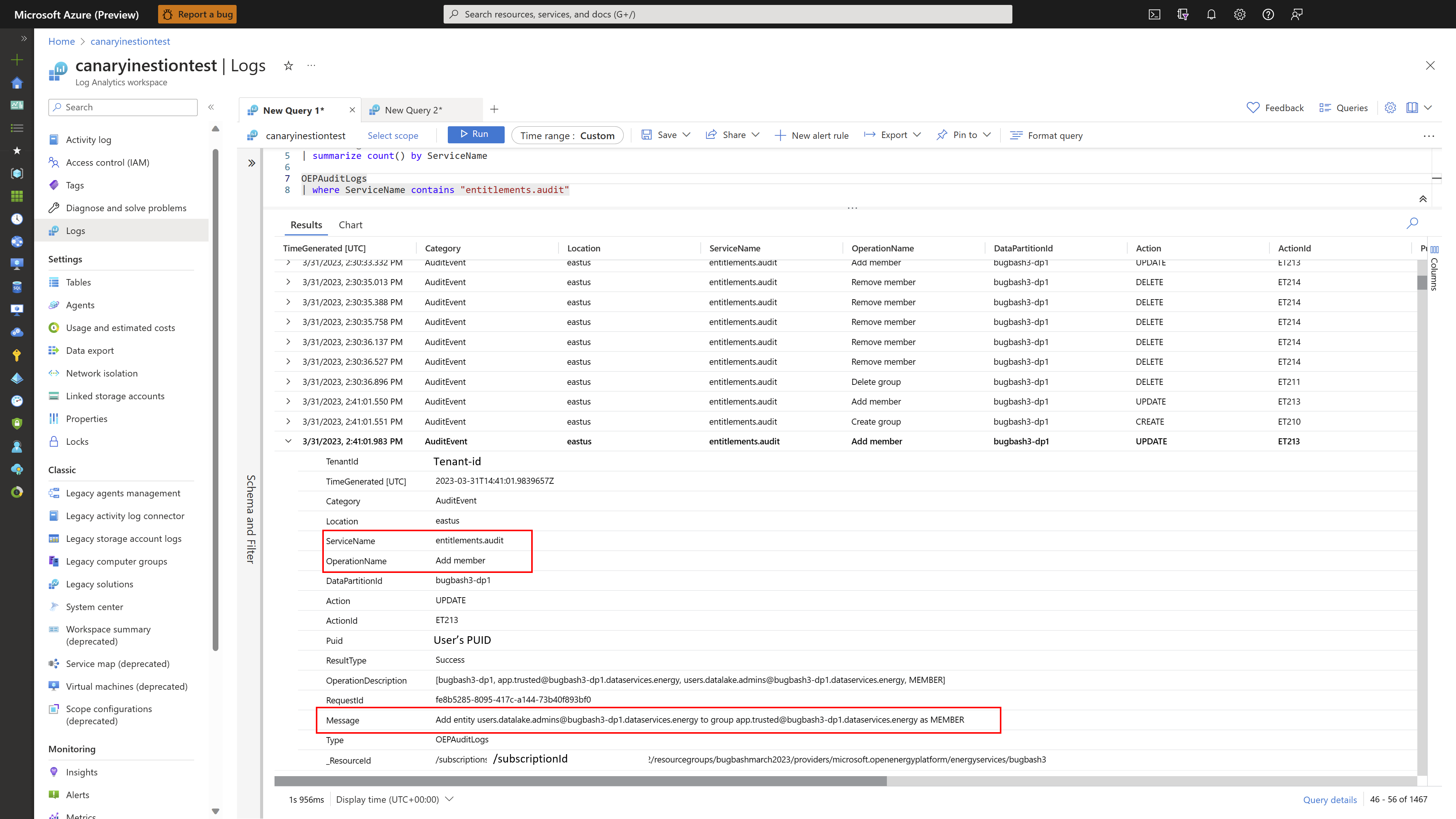Screen dimensions: 1456x819
Task: Open notifications bell in the header
Action: click(1211, 14)
